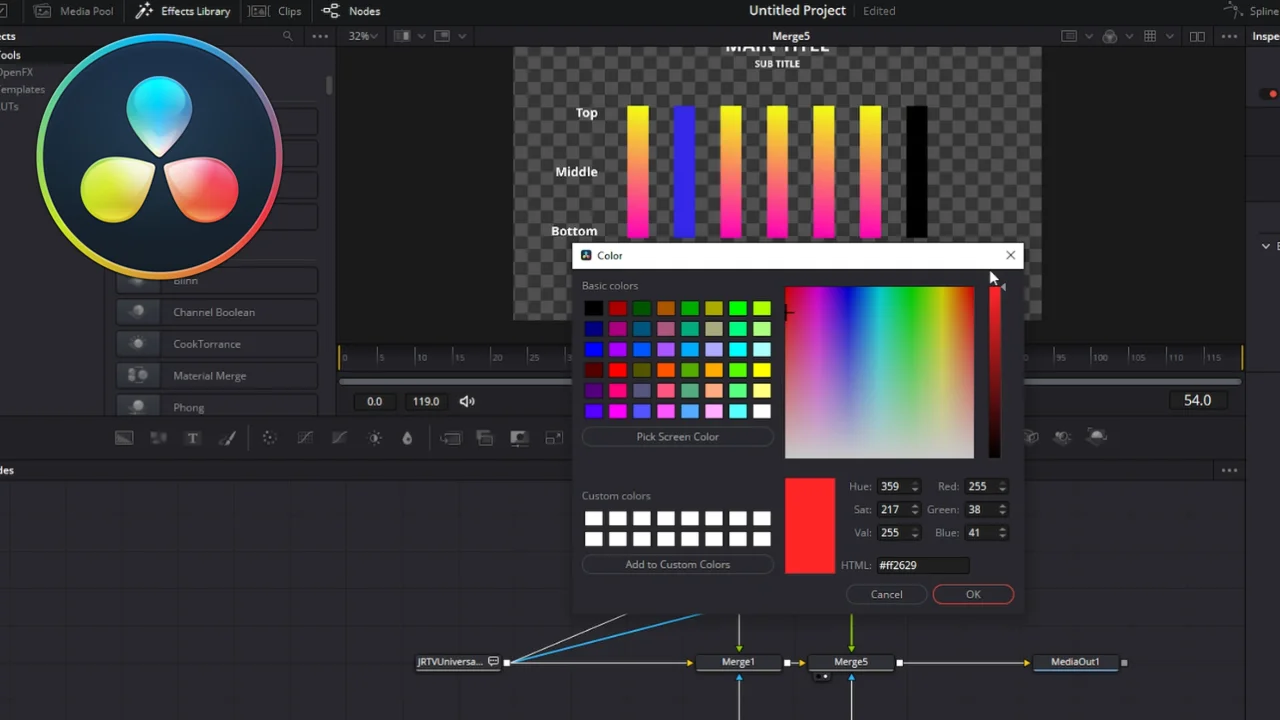1280x720 pixels.
Task: Toggle audio mute speaker icon
Action: [x=467, y=401]
